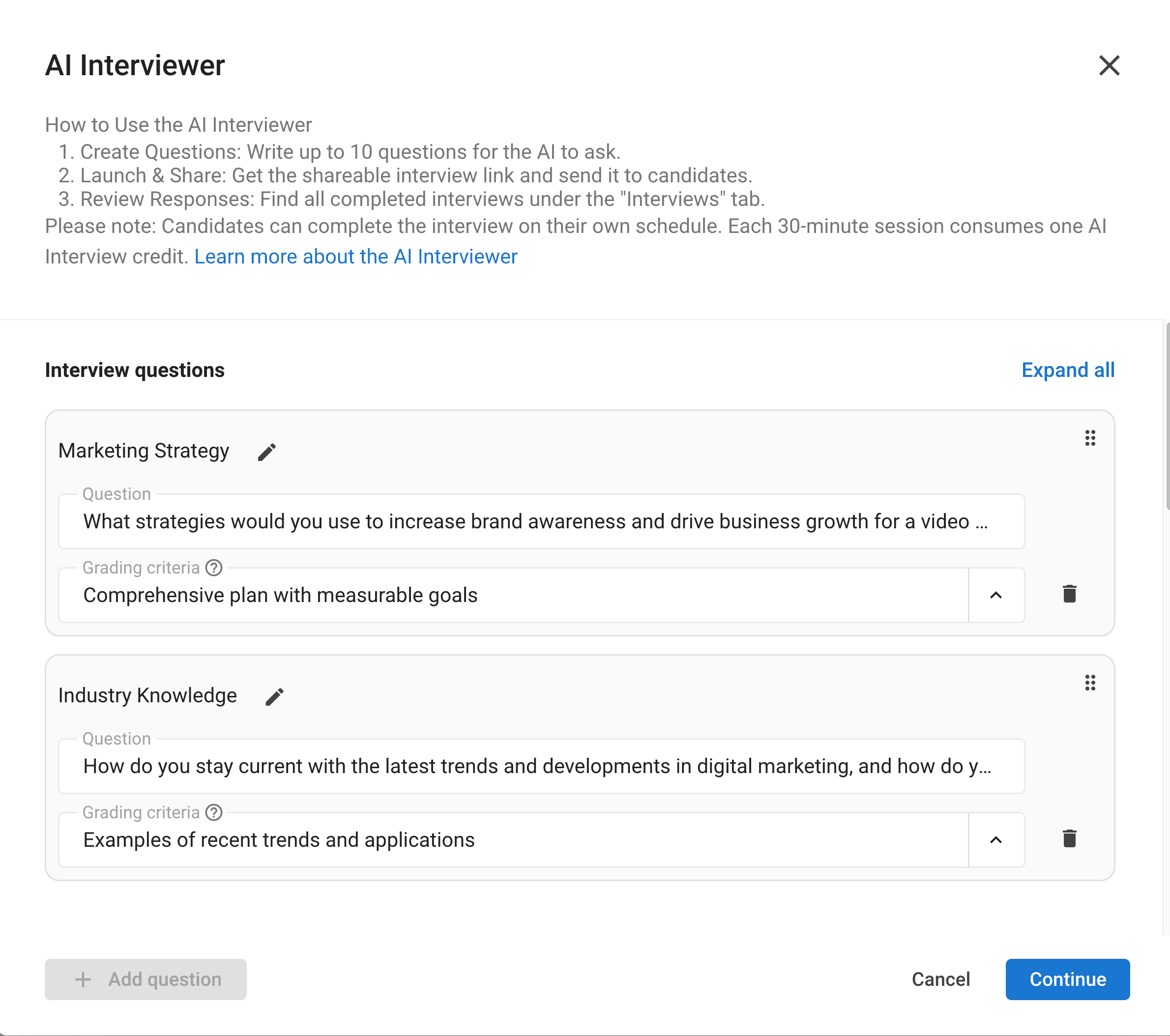
Task: Click the Add question button
Action: [x=146, y=979]
